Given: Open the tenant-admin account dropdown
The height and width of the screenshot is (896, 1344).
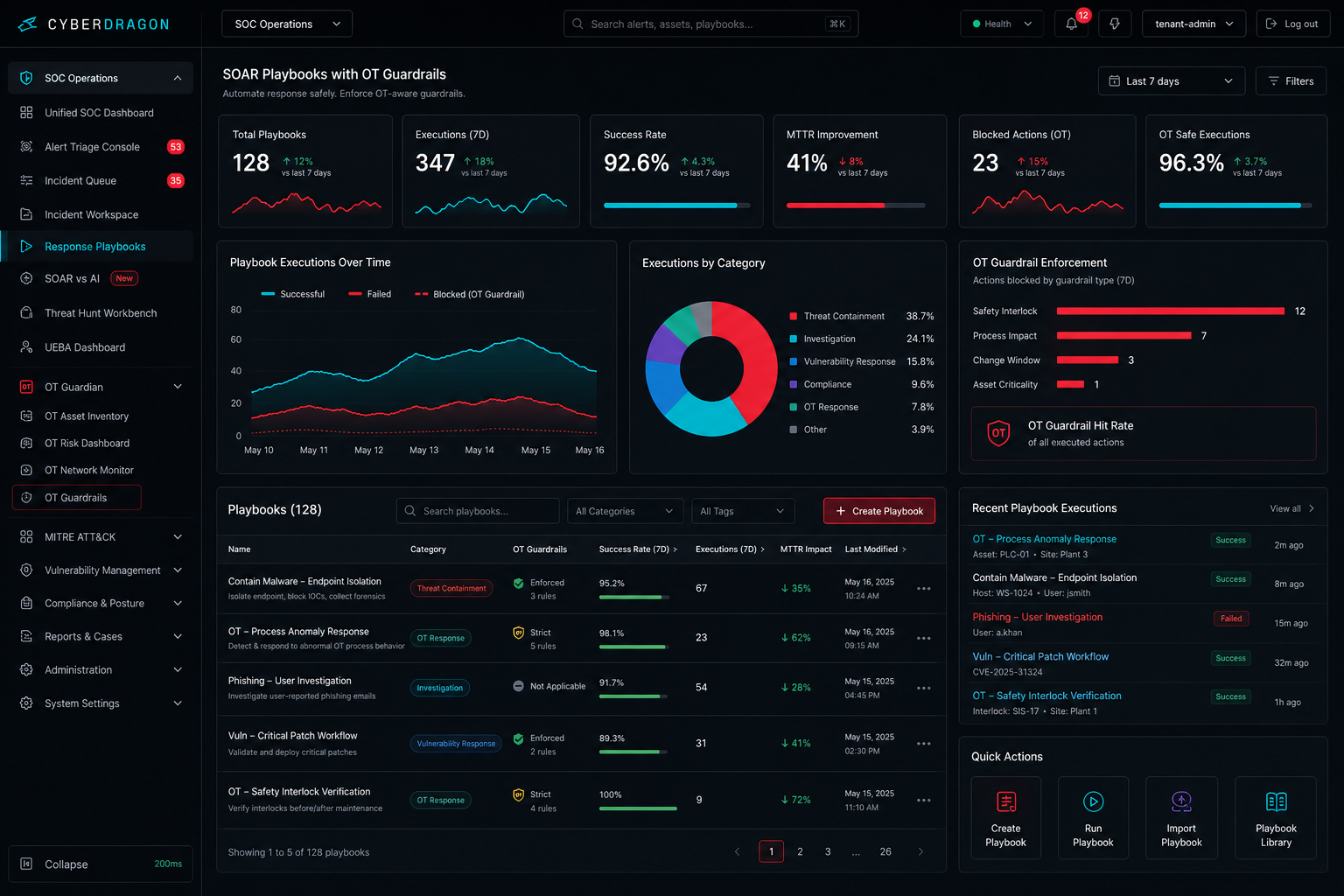Looking at the screenshot, I should pyautogui.click(x=1193, y=24).
